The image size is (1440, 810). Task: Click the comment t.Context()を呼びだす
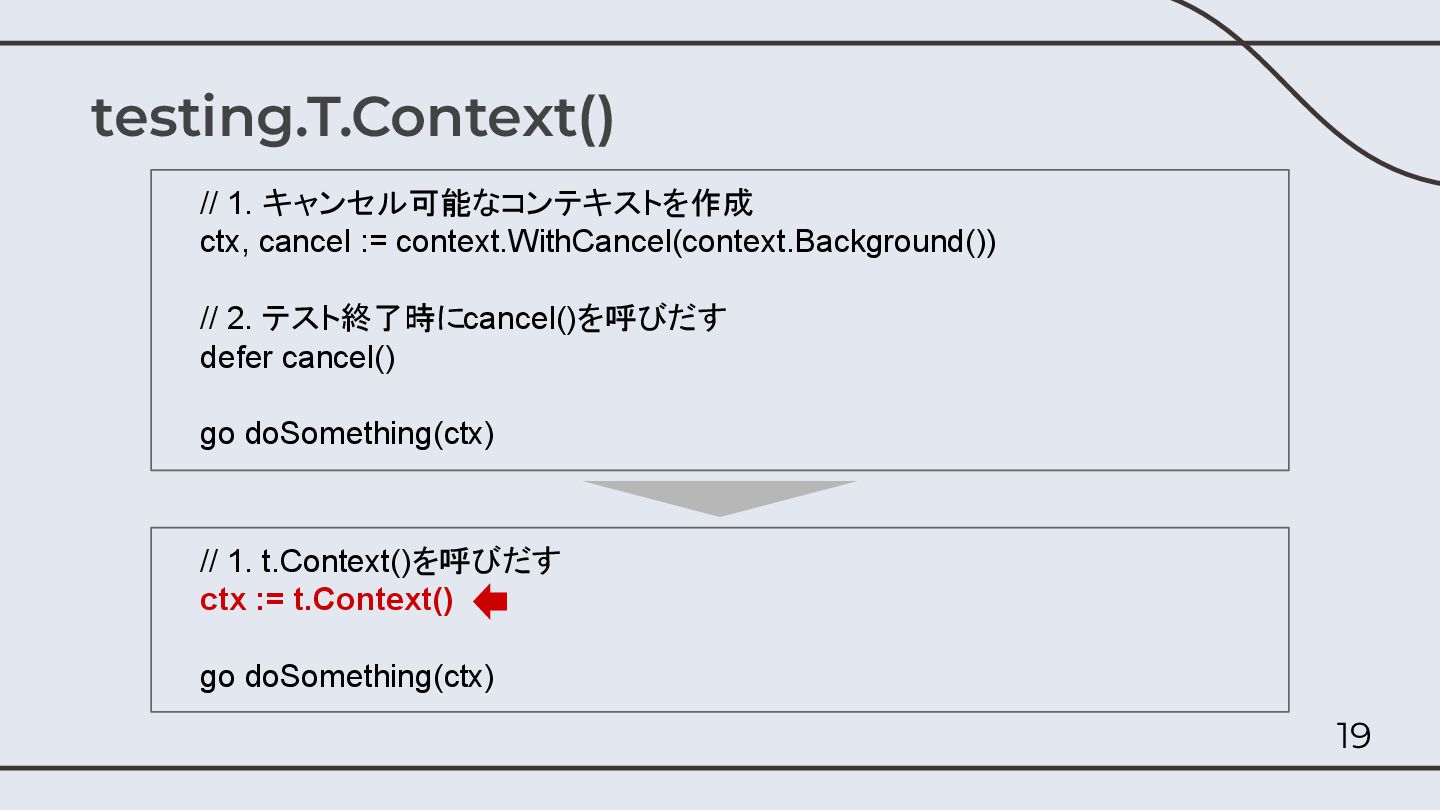point(381,562)
